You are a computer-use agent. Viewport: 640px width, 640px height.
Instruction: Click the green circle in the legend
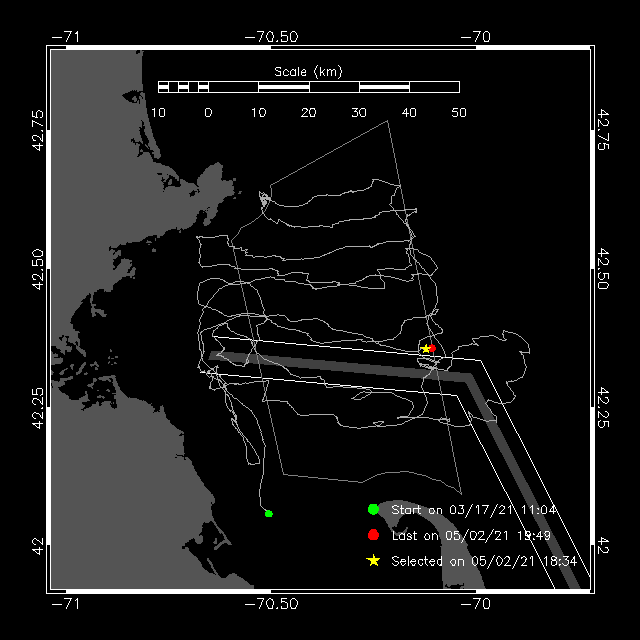pos(373,509)
